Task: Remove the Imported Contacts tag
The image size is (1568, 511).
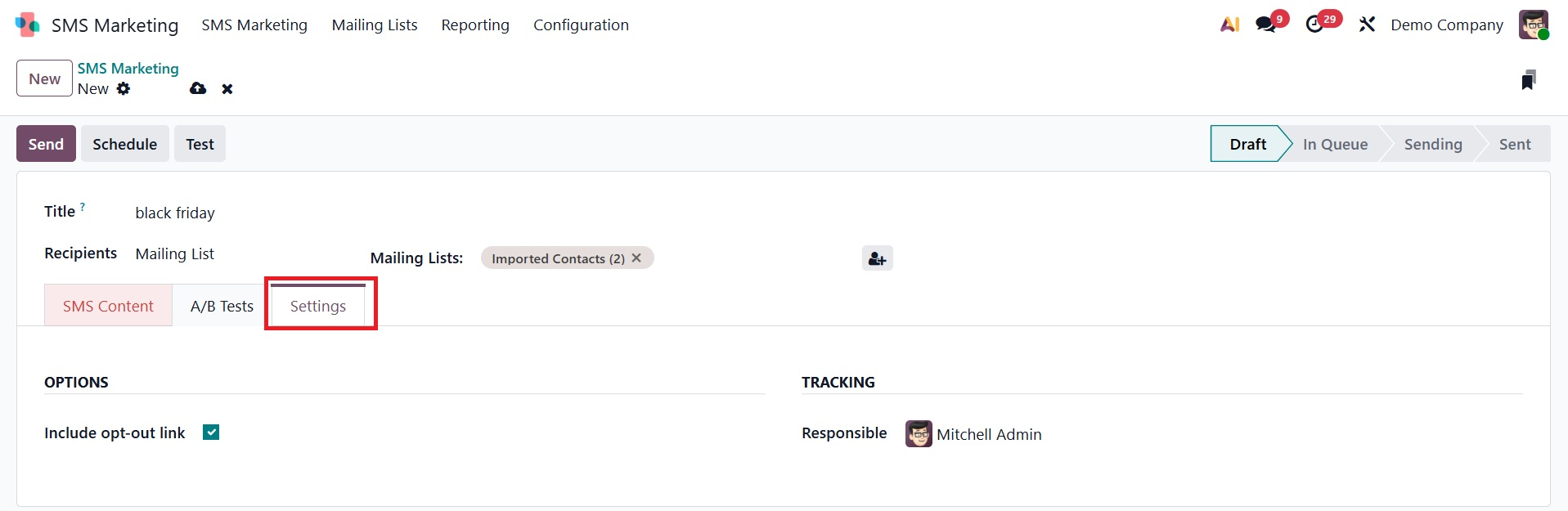Action: point(636,258)
